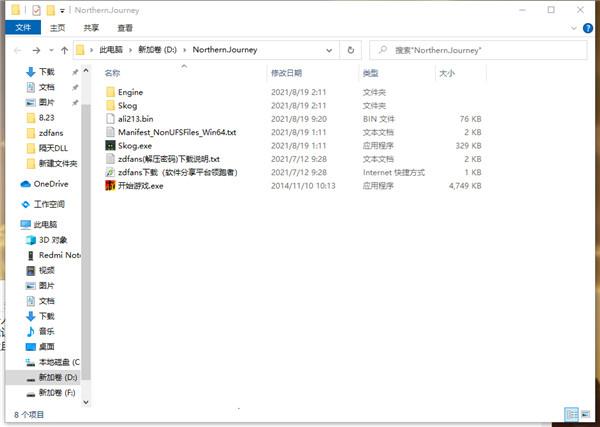Viewport: 600px width, 427px height.
Task: Open the zdfans folder in sidebar
Action: (x=51, y=133)
